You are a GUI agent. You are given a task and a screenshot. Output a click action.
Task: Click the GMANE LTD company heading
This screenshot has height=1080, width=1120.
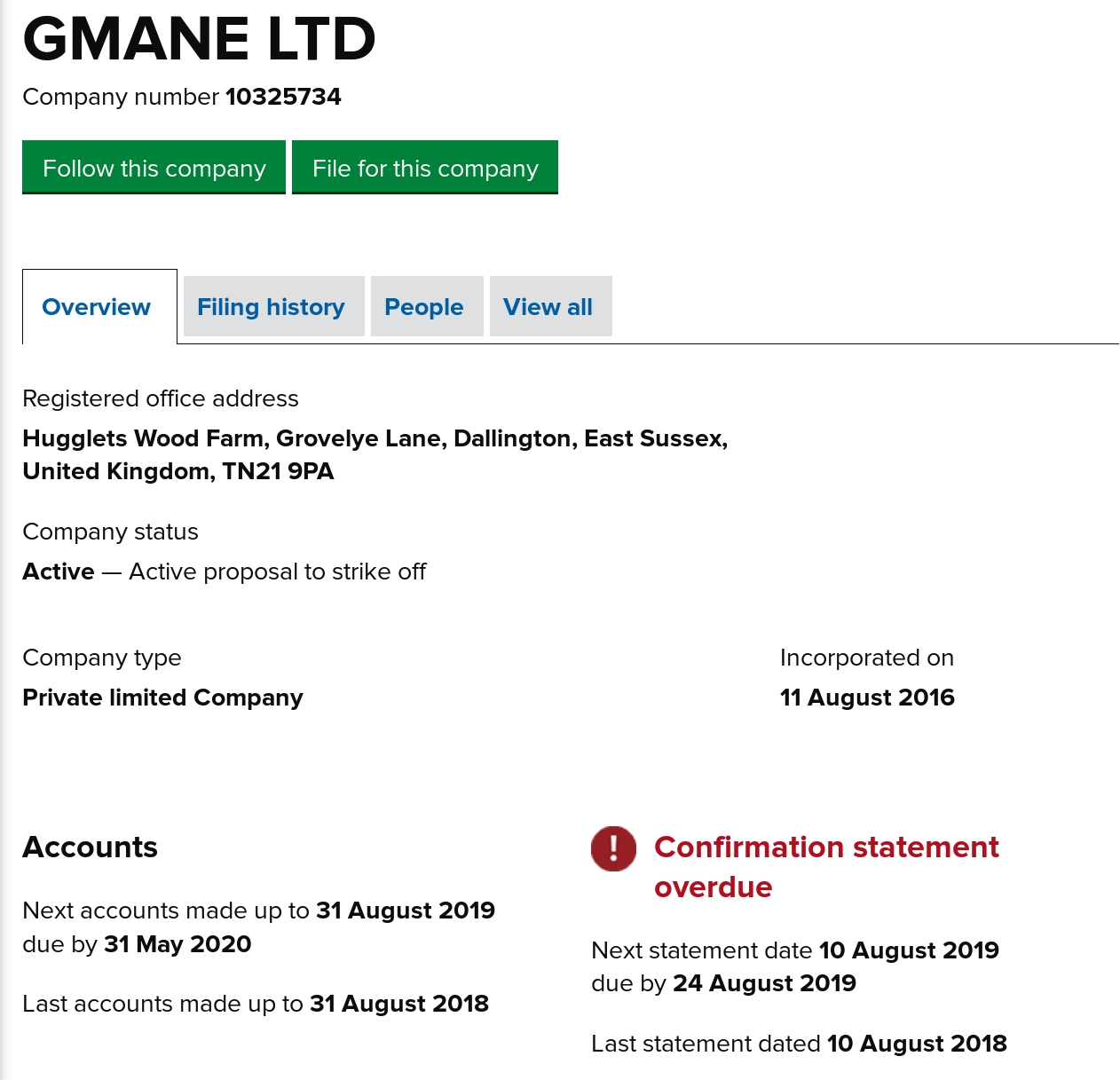(200, 39)
